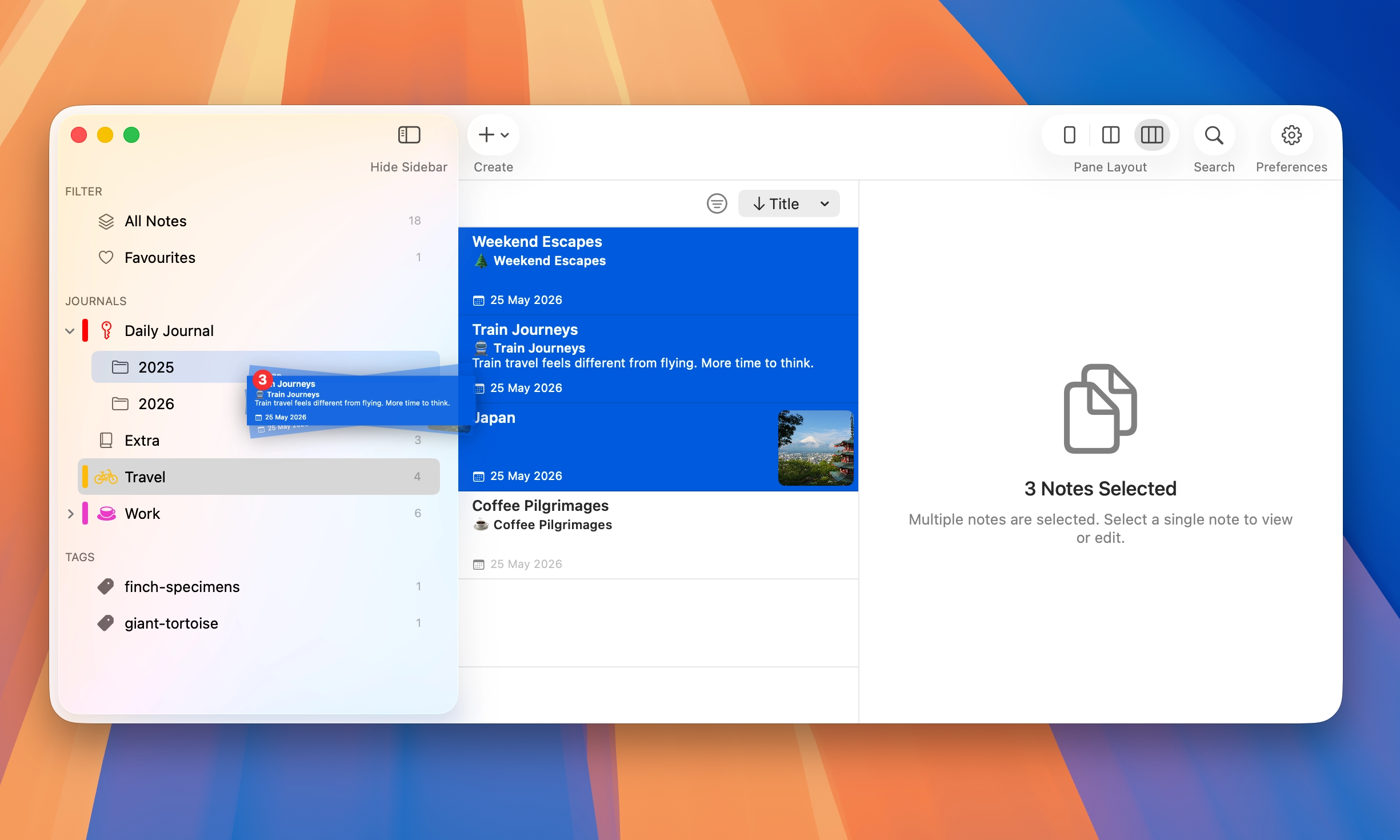The height and width of the screenshot is (840, 1400).
Task: Open the Create plus button
Action: point(493,135)
